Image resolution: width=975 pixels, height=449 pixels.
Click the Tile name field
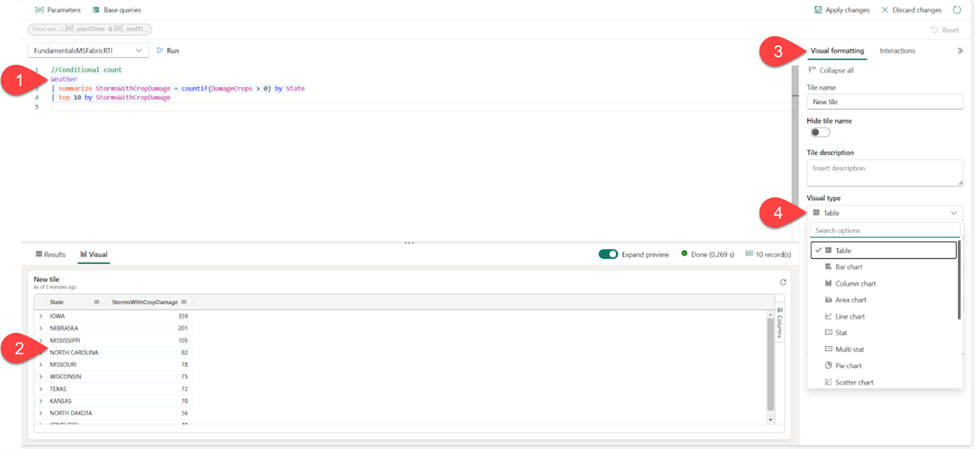coord(885,101)
